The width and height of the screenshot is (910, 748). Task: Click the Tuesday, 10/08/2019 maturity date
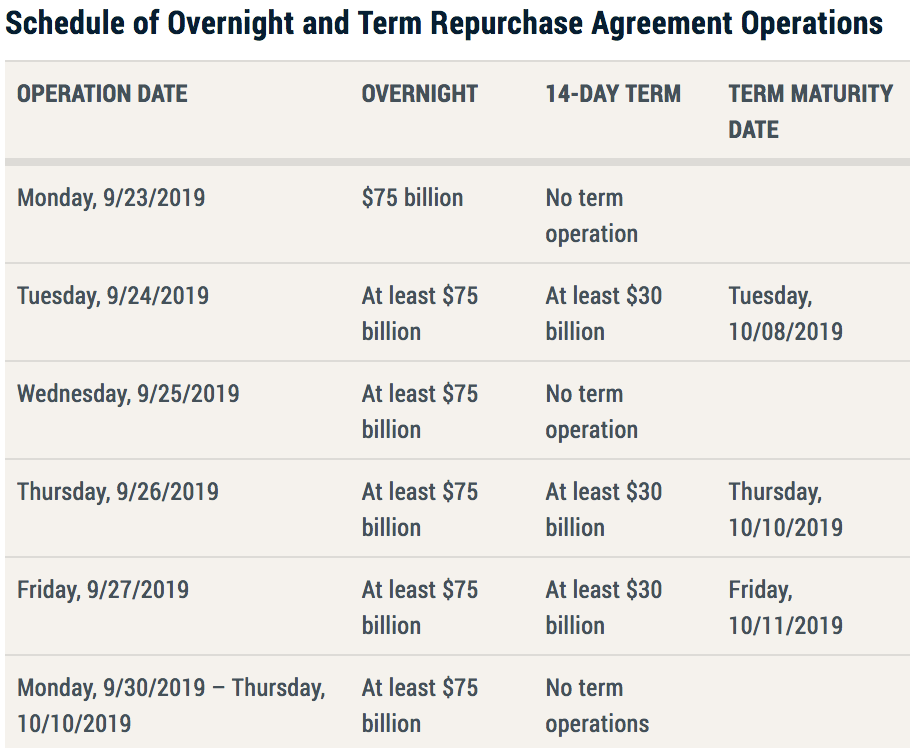click(785, 313)
